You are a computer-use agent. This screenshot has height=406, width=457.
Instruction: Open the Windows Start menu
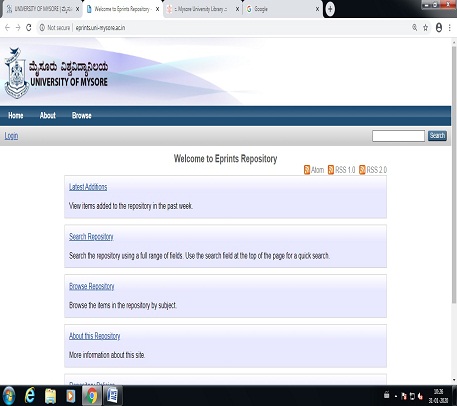pyautogui.click(x=9, y=396)
